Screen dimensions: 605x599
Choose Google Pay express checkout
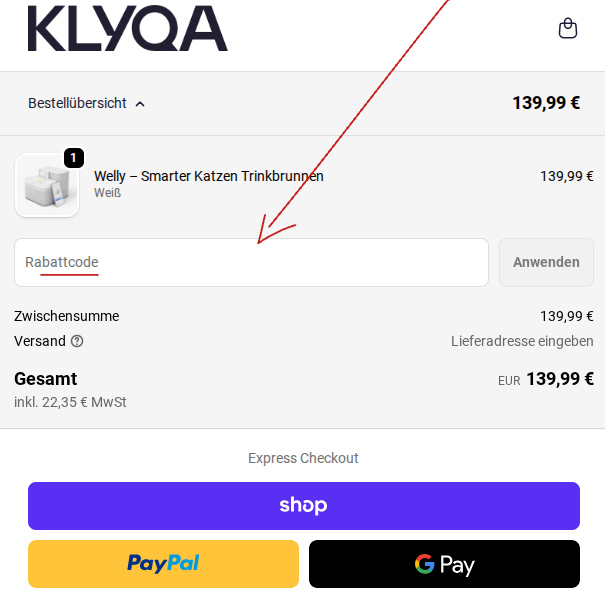[444, 564]
